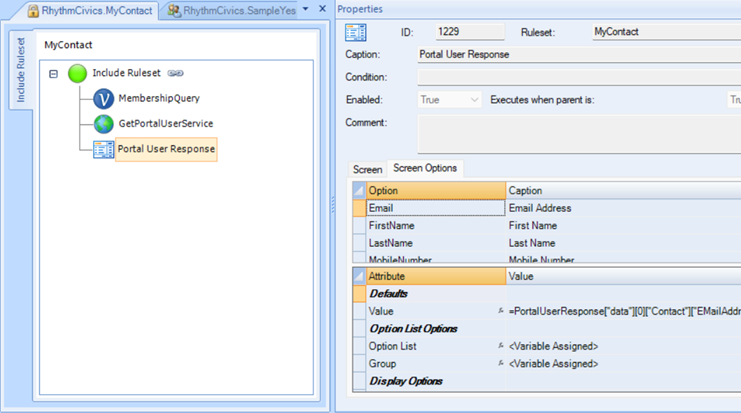Click the expression icon beside Option List

coord(501,346)
